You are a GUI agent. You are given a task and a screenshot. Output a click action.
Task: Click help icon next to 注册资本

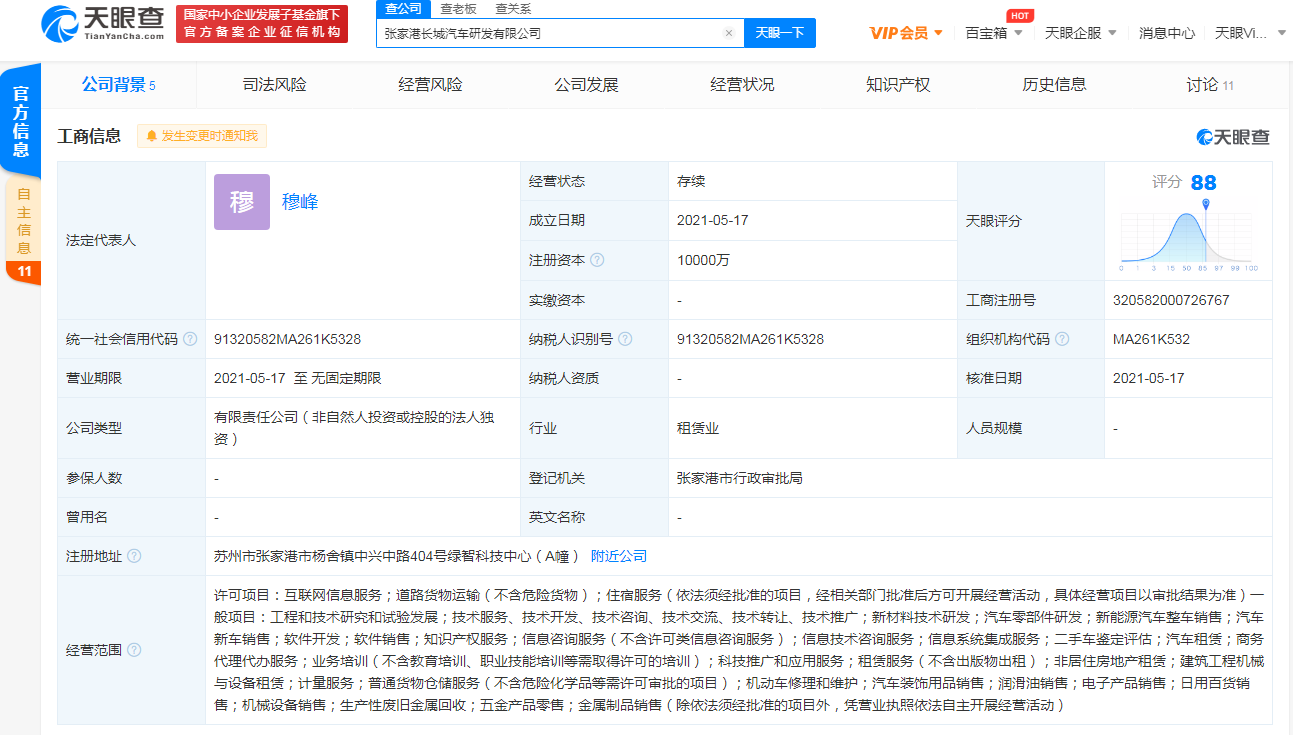click(597, 260)
